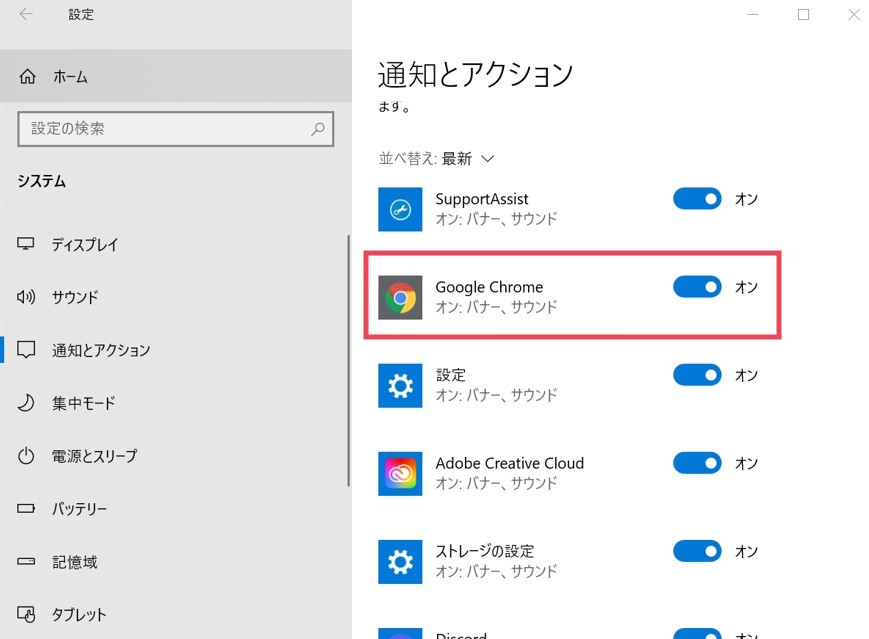Click the sidebar vertical scrollbar

(348, 360)
